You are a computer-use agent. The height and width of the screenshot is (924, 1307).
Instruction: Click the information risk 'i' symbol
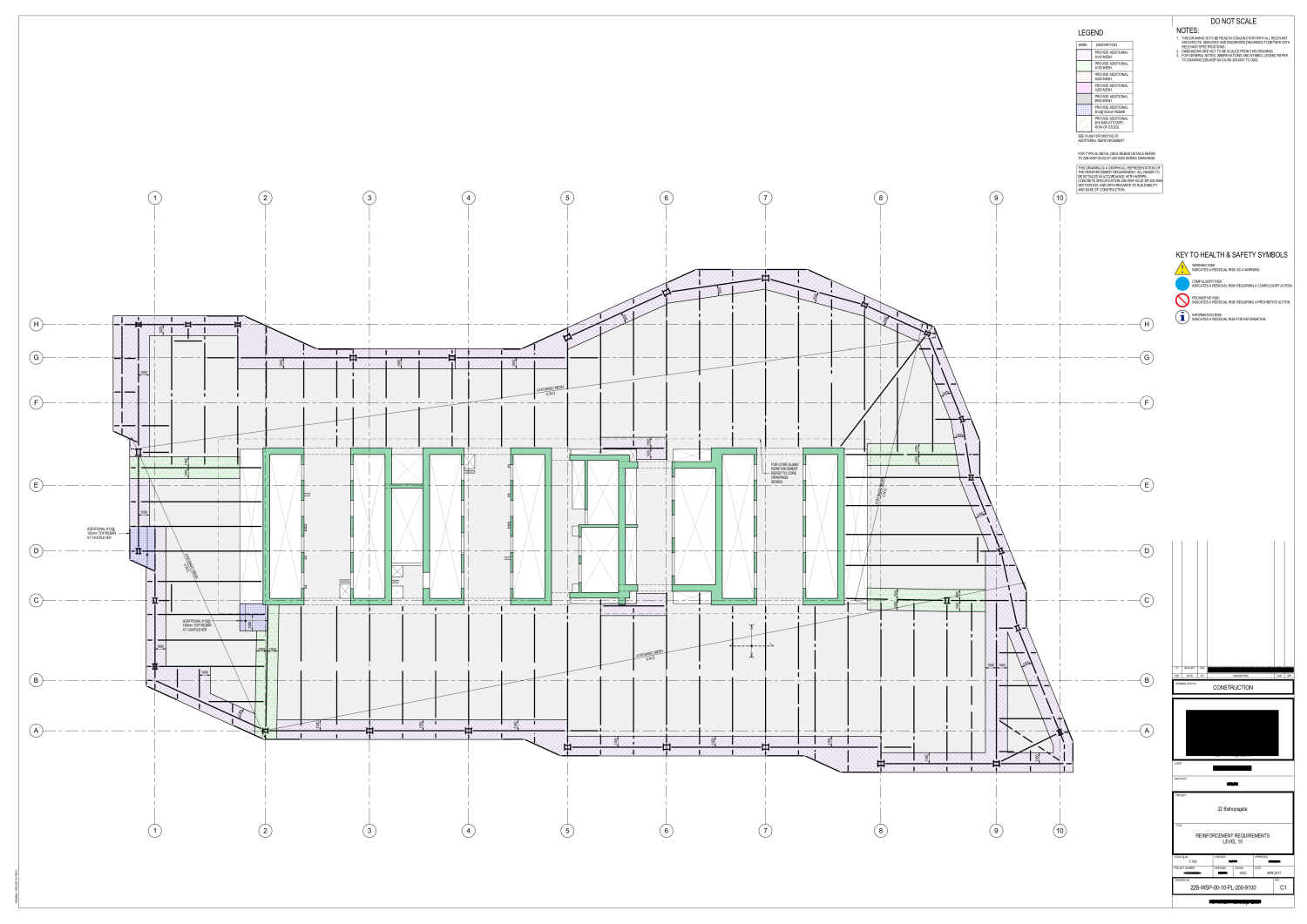pyautogui.click(x=1182, y=317)
